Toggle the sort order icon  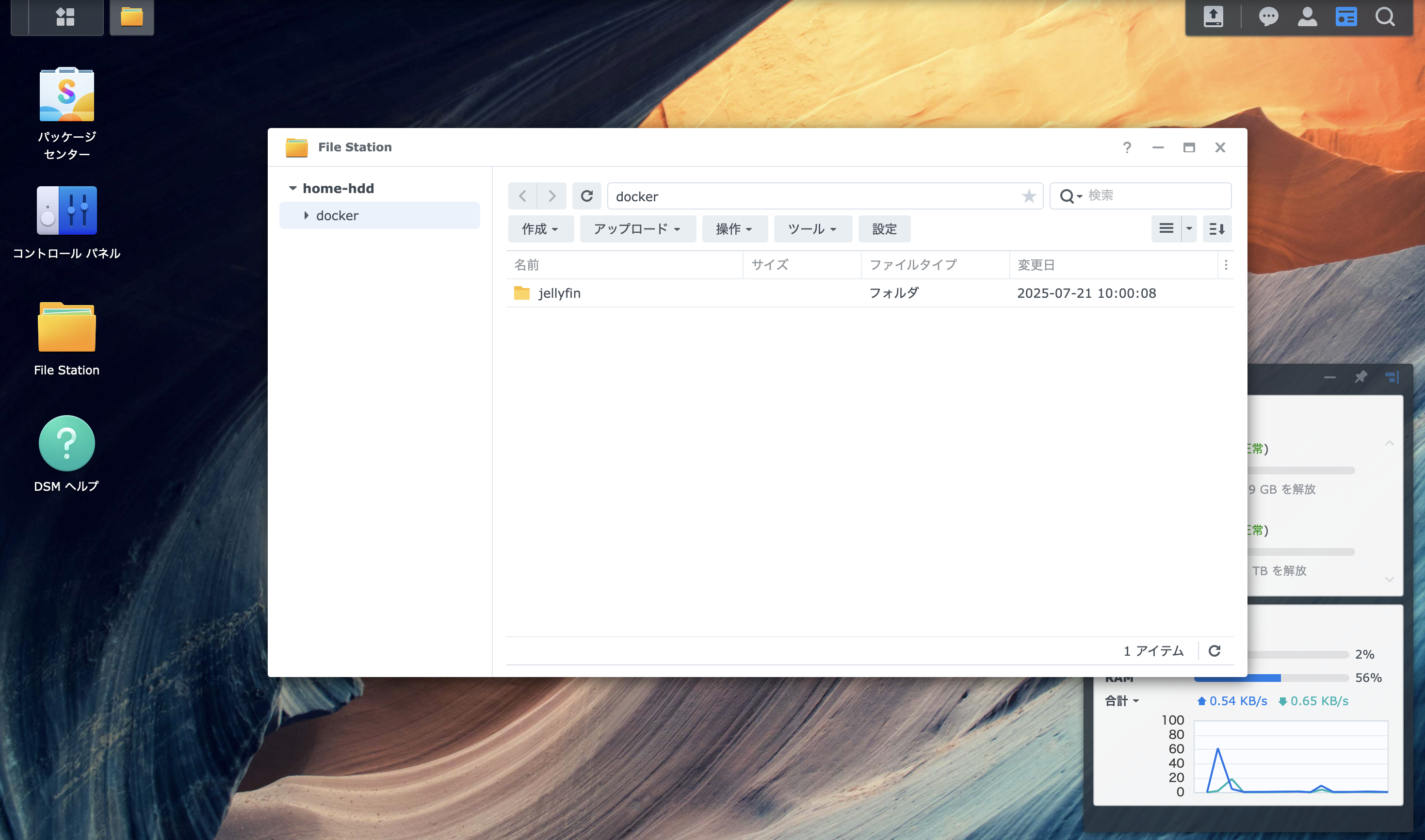coord(1217,229)
